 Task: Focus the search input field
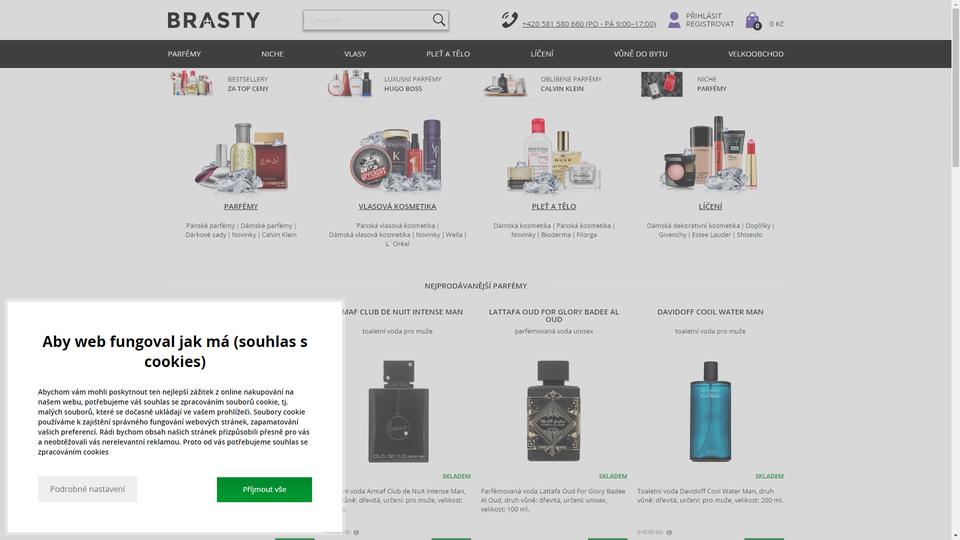pos(367,20)
